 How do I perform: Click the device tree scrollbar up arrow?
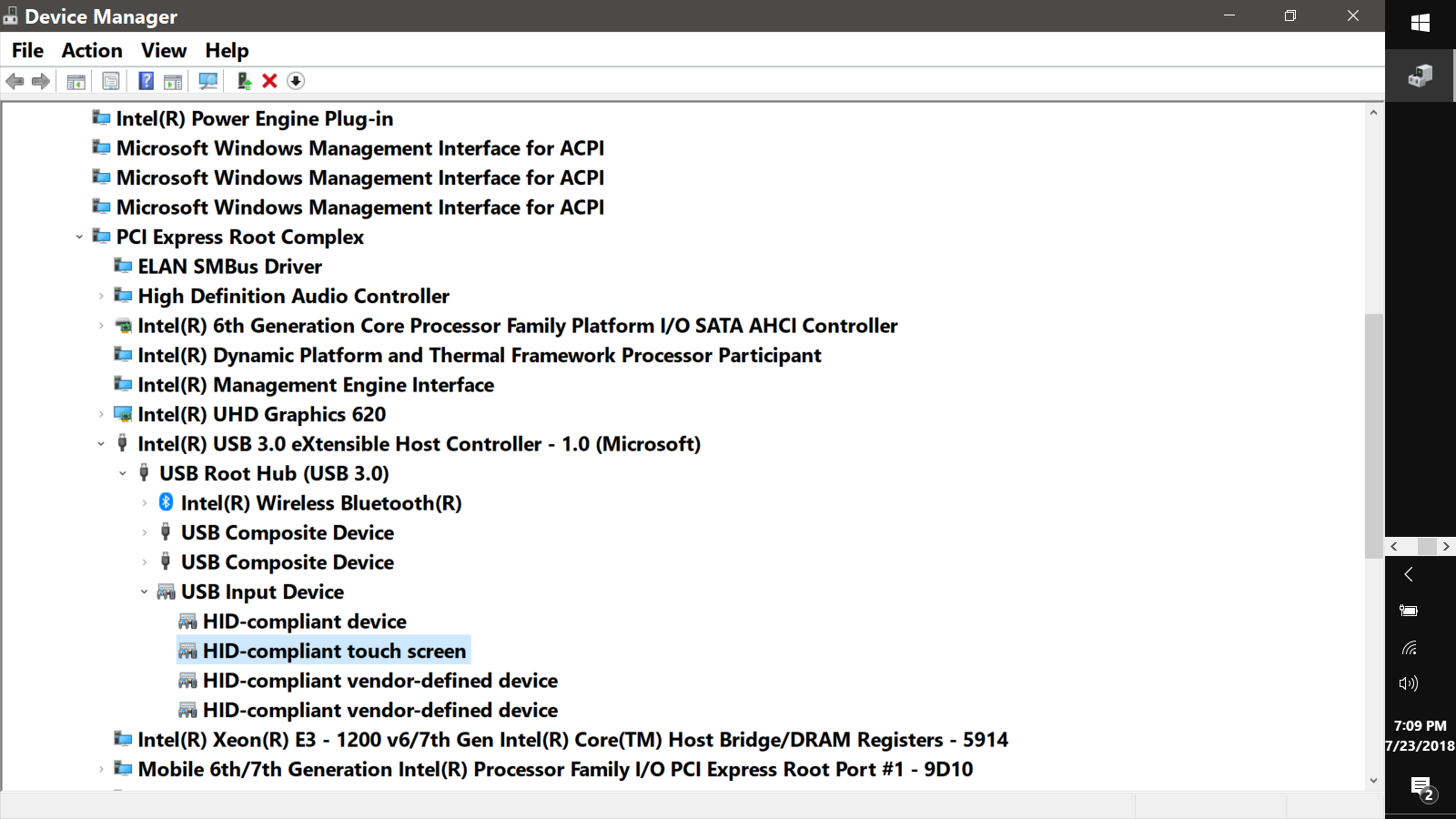(x=1374, y=113)
